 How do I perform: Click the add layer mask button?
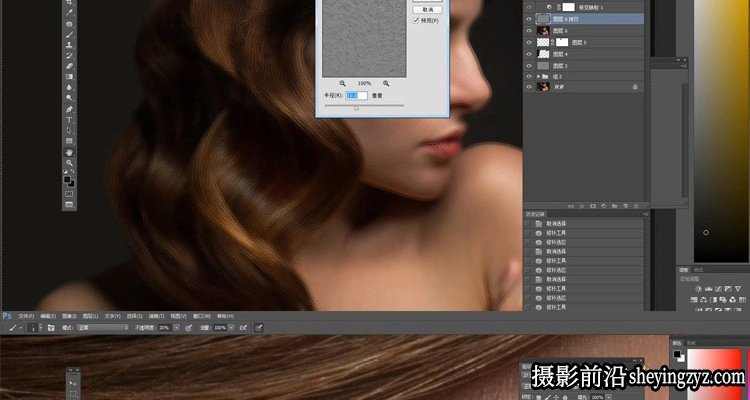point(593,206)
